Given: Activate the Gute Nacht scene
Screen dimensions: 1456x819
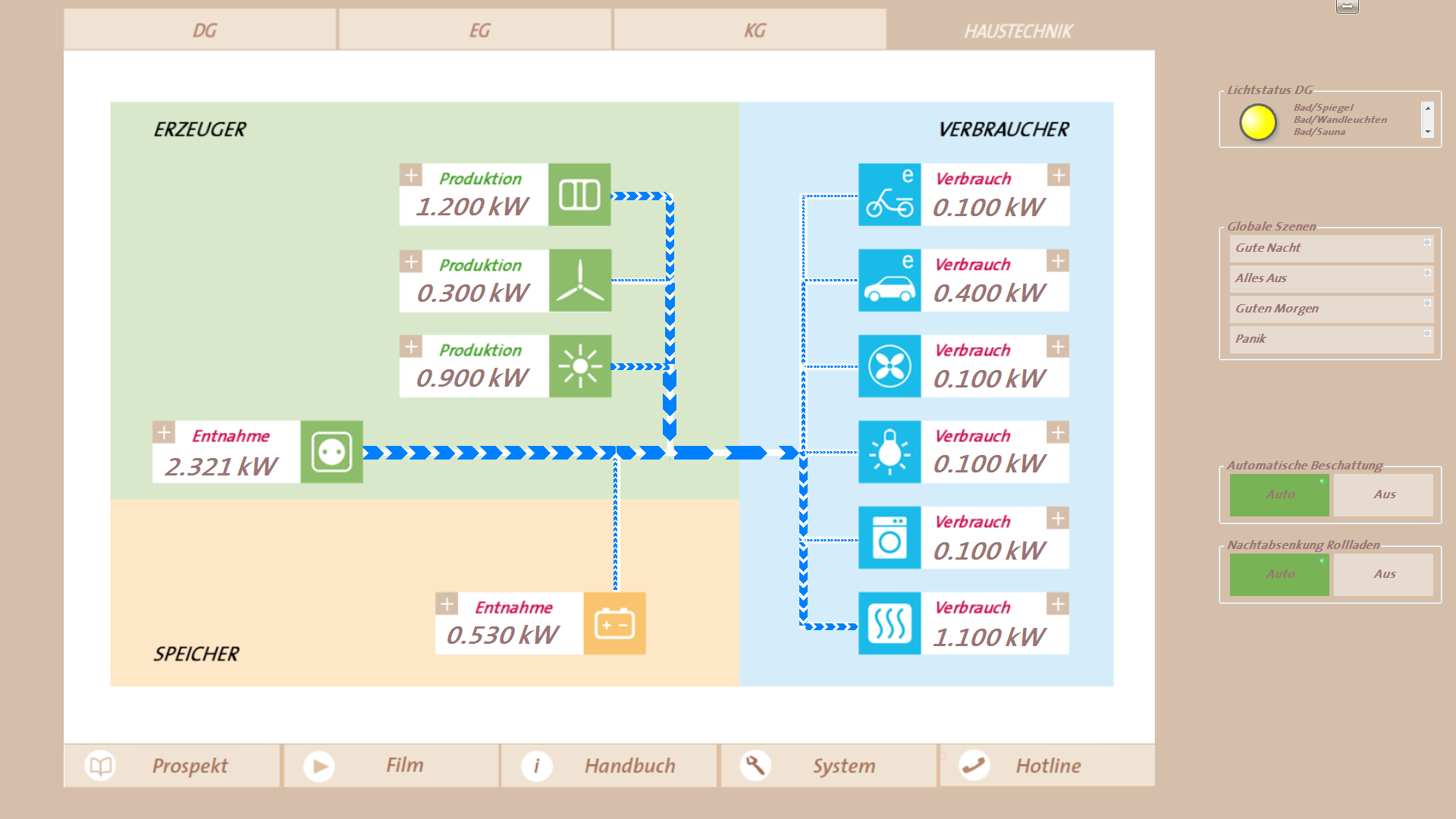Looking at the screenshot, I should click(1331, 248).
